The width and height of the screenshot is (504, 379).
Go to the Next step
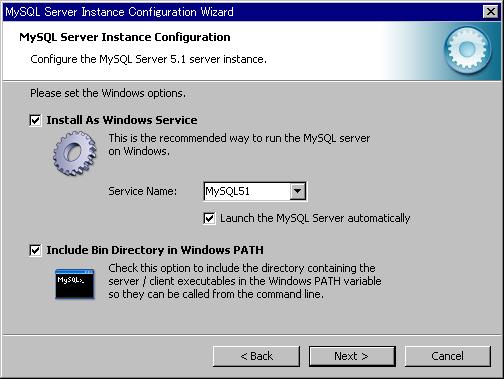point(352,356)
